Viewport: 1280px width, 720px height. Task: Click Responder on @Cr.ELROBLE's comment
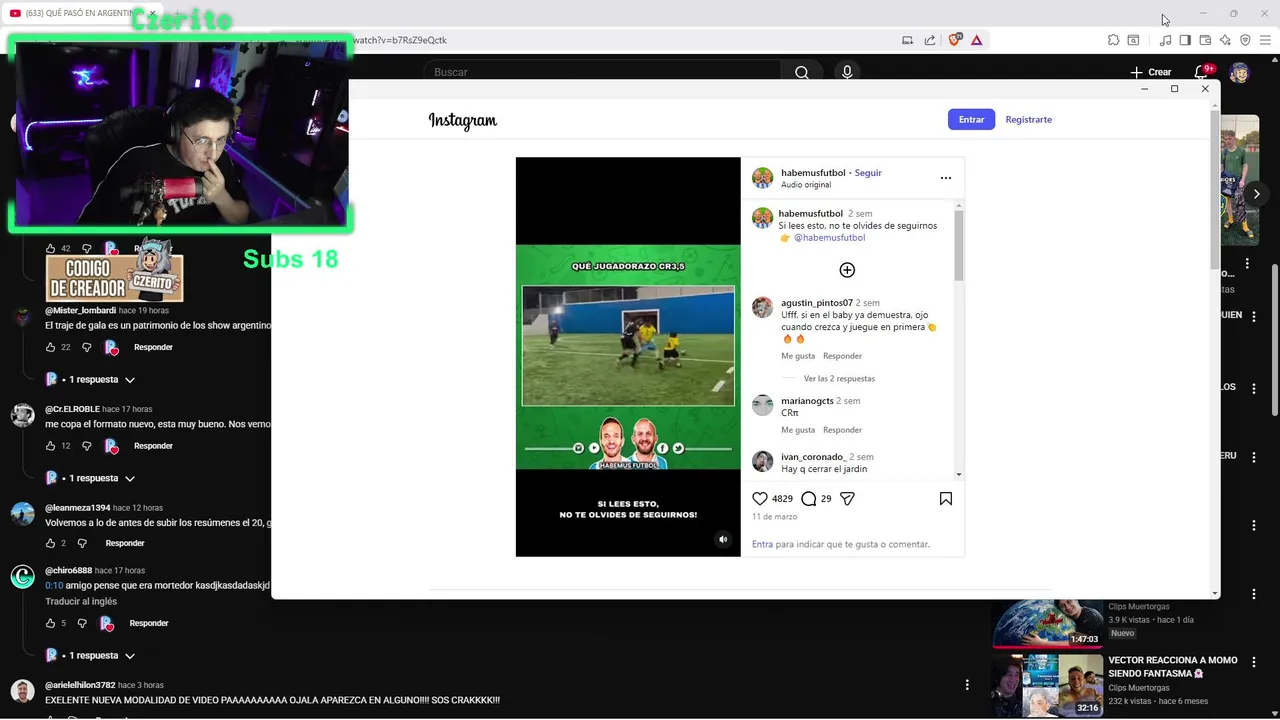click(x=153, y=446)
